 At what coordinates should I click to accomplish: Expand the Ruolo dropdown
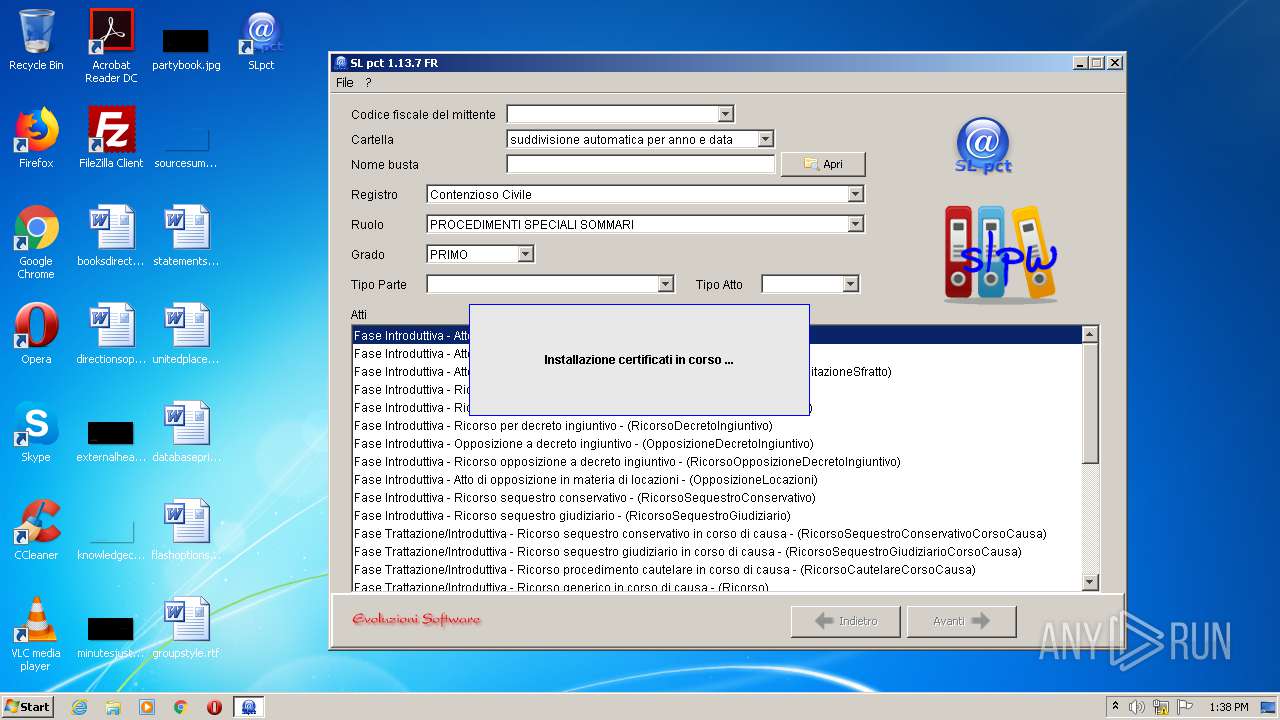coord(855,225)
